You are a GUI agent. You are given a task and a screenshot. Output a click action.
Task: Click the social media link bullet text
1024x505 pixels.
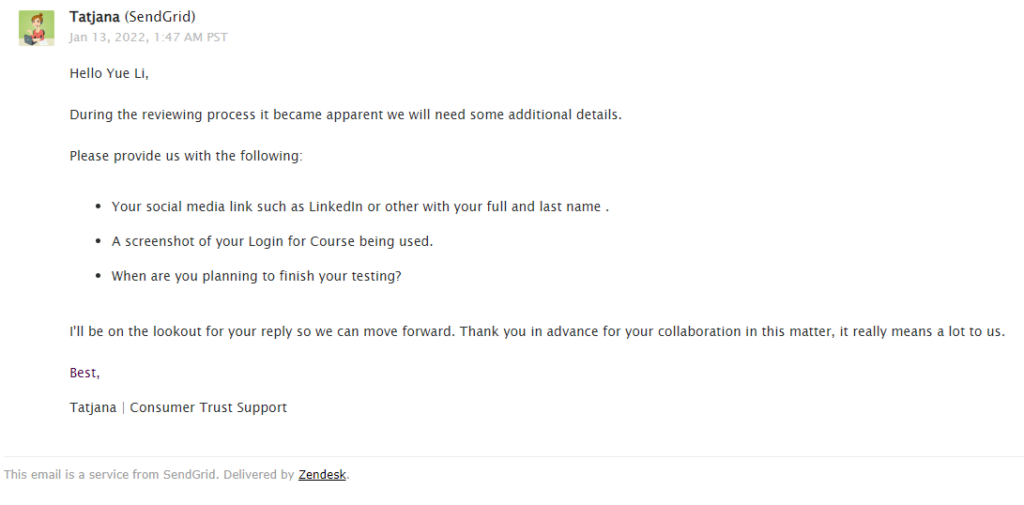[360, 207]
